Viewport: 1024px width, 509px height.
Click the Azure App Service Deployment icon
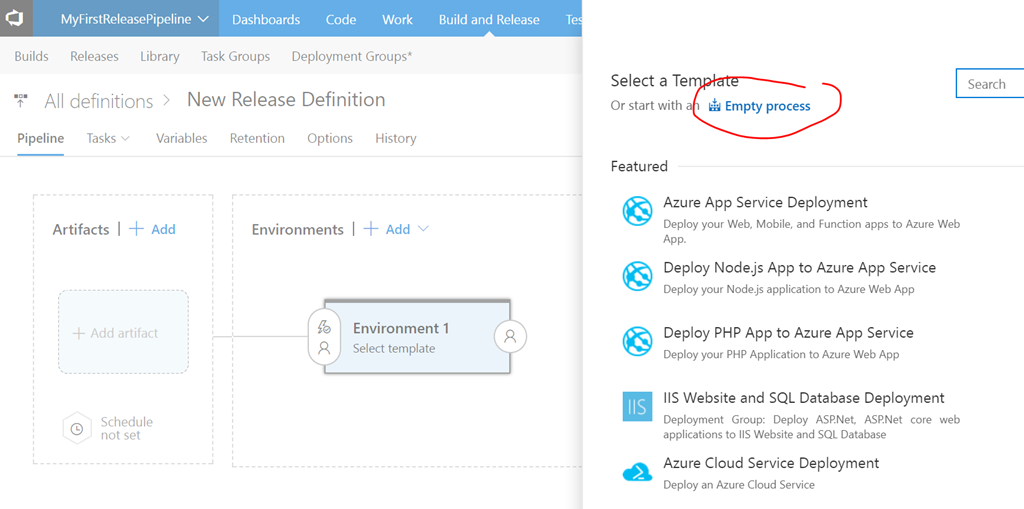(637, 211)
